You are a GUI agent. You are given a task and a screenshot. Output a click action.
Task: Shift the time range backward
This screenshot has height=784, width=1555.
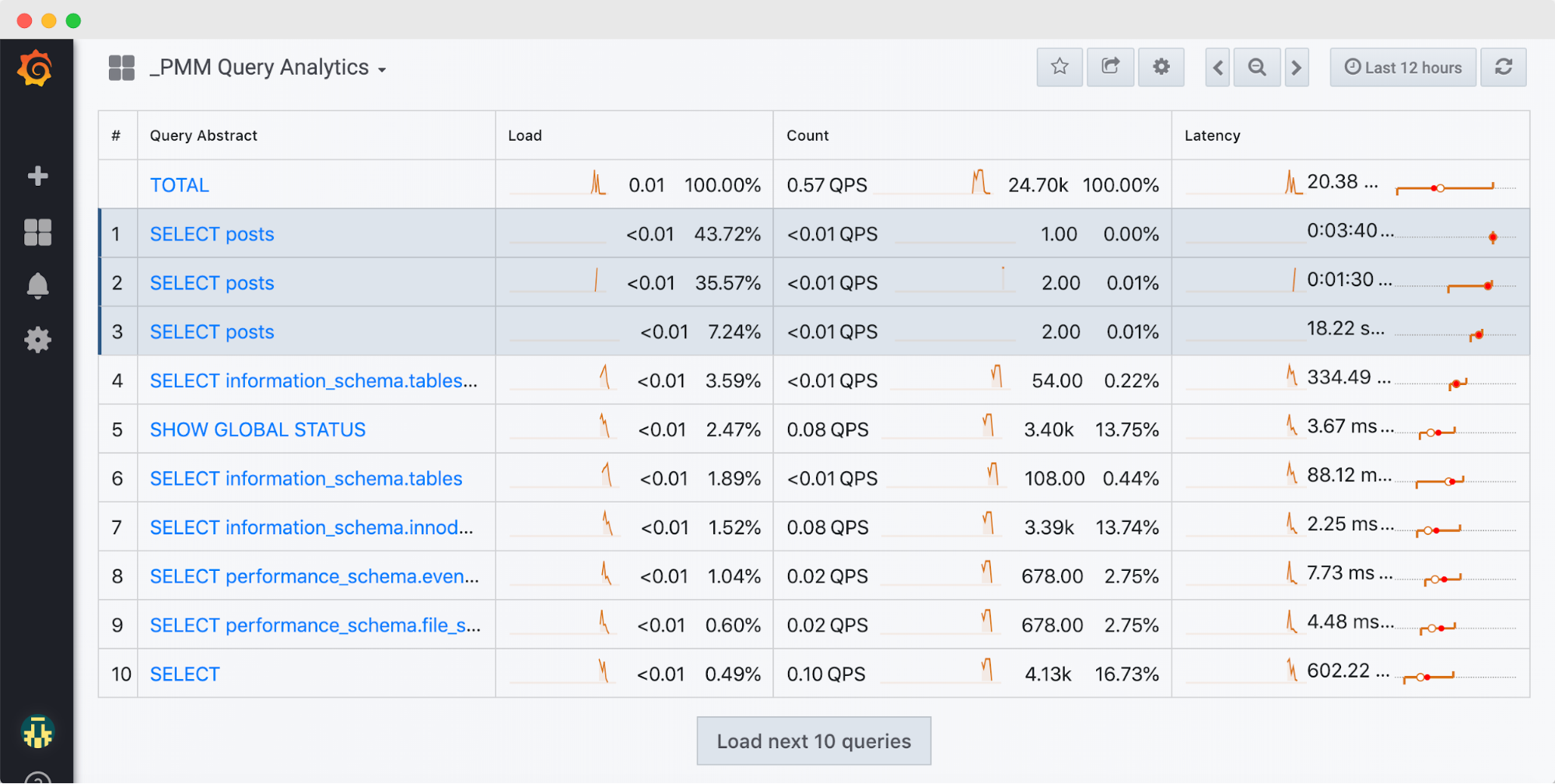coord(1217,67)
